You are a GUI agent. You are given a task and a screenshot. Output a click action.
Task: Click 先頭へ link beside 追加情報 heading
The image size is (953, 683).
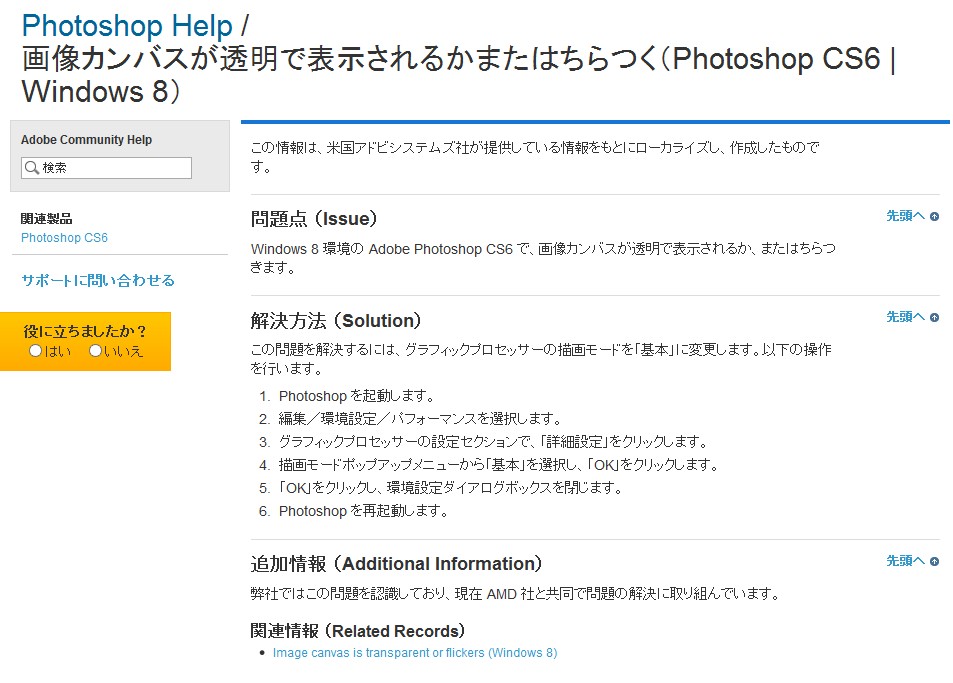coord(905,561)
